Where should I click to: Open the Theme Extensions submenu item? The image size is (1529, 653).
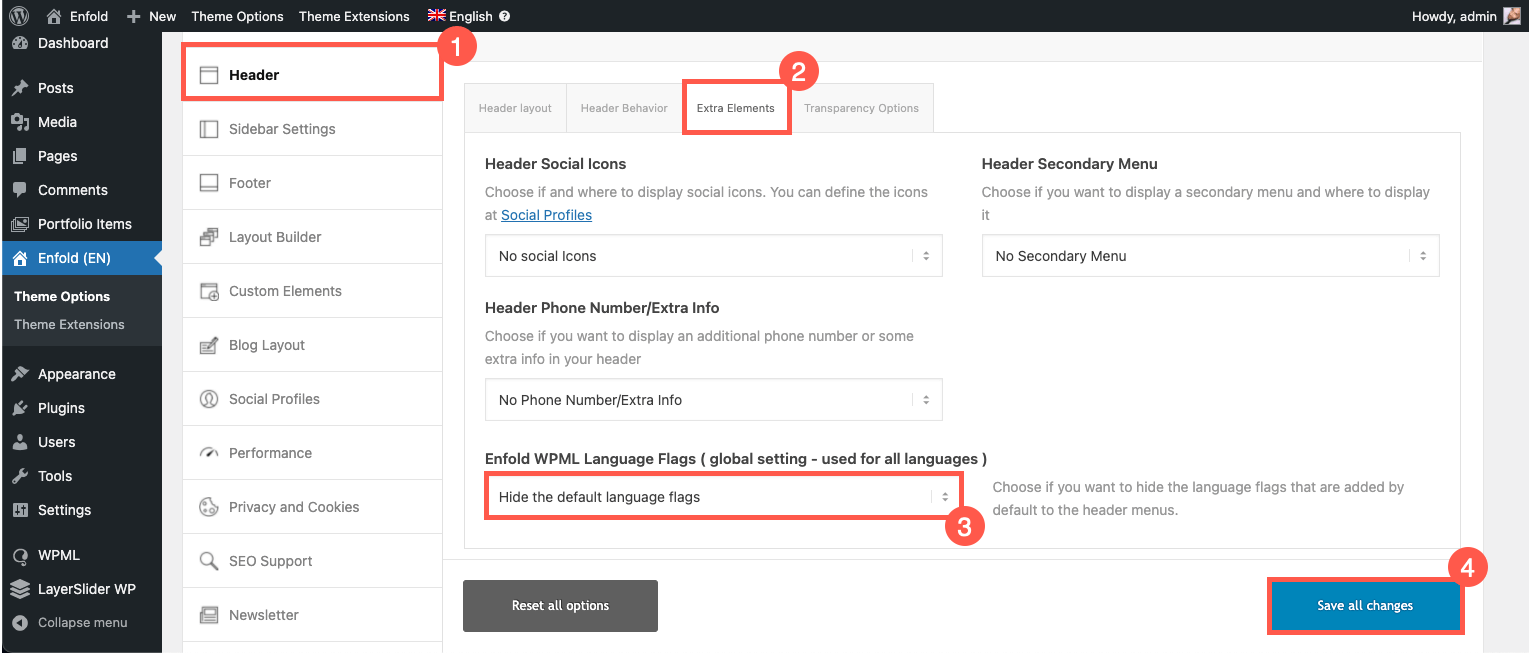69,324
